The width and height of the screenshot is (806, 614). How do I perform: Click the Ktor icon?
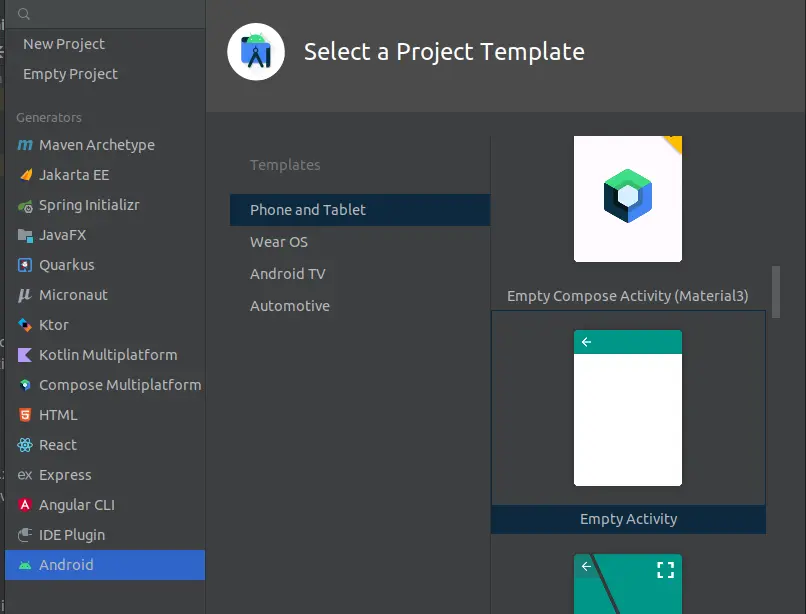click(25, 325)
